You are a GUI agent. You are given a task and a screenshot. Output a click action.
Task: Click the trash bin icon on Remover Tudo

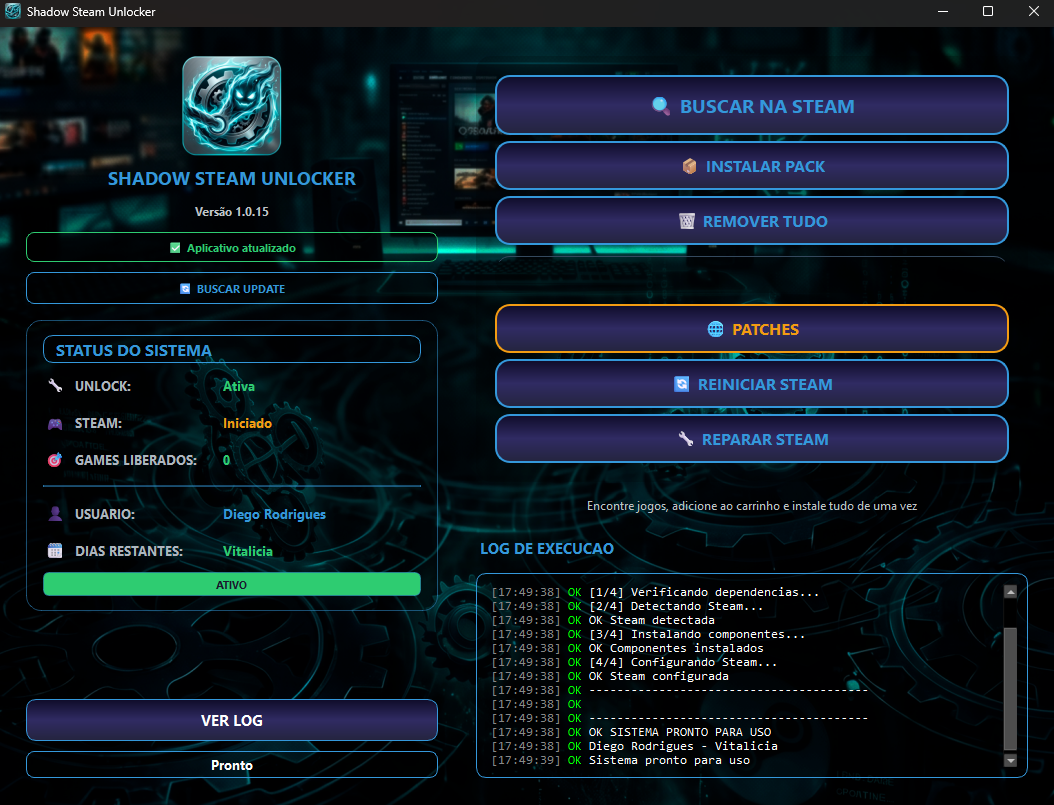click(x=686, y=221)
